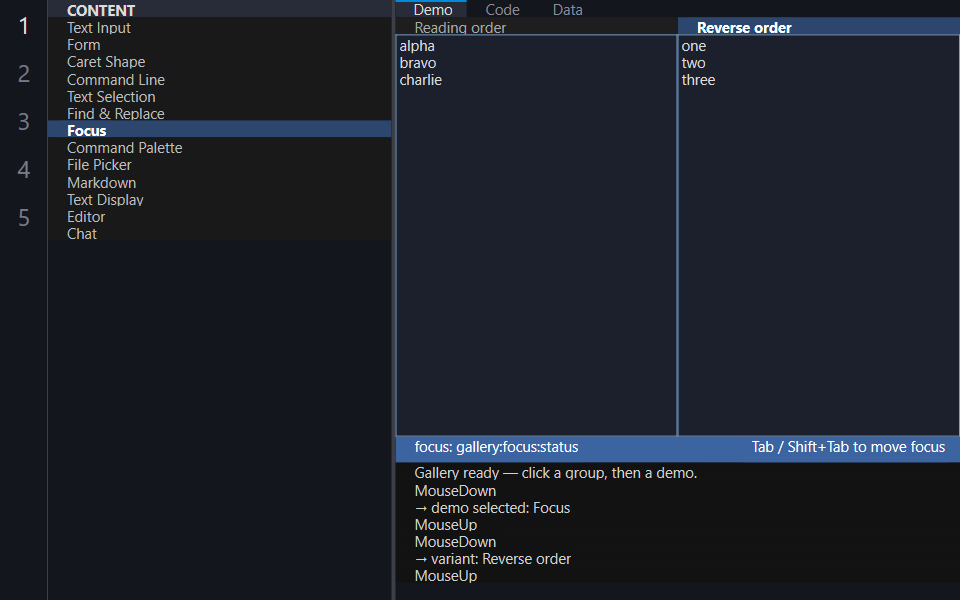Open the Text Input demo
Viewport: 960px width, 600px height.
click(219, 28)
